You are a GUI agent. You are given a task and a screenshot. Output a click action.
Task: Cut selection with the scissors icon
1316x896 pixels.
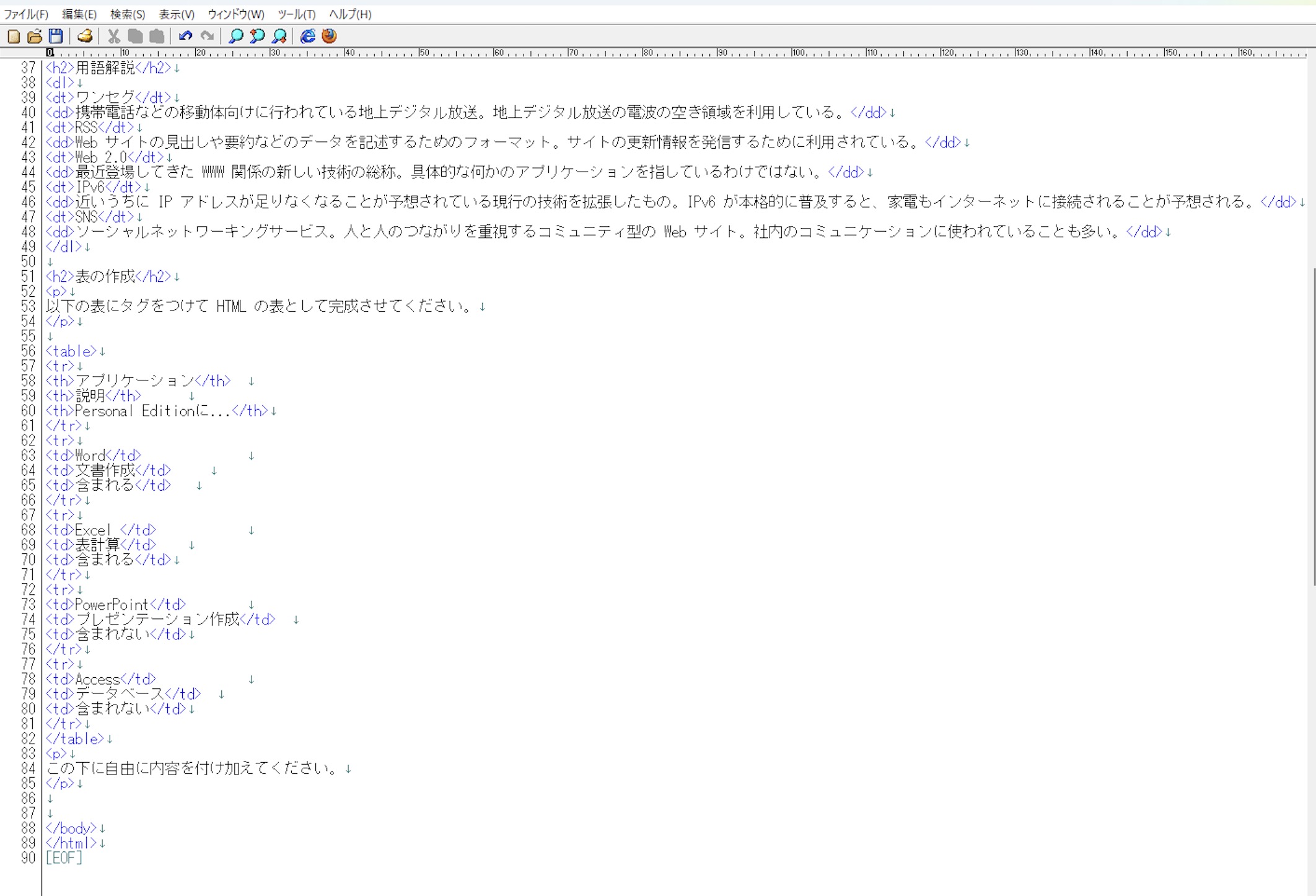114,36
